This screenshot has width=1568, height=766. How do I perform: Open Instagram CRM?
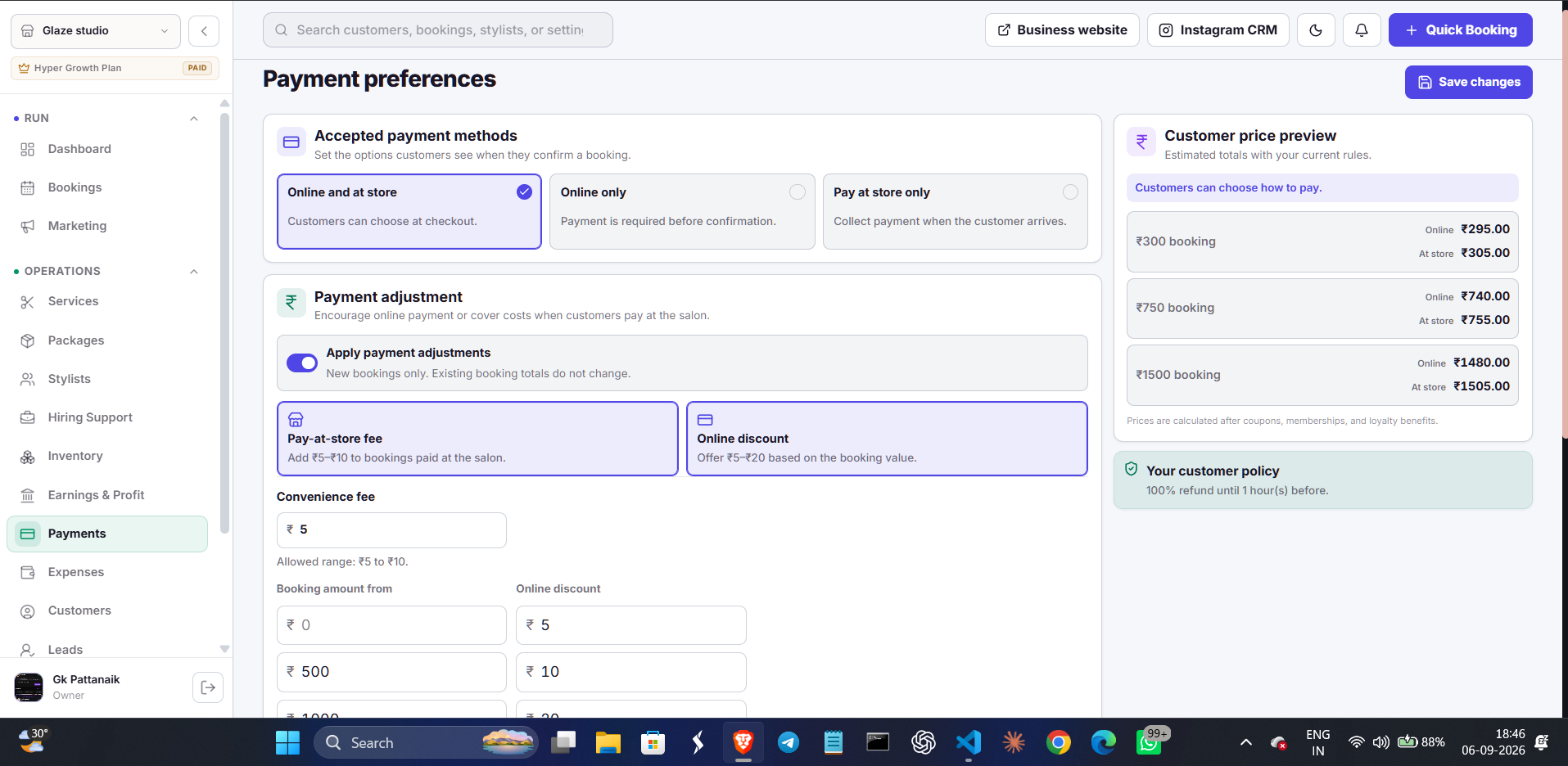click(1218, 30)
